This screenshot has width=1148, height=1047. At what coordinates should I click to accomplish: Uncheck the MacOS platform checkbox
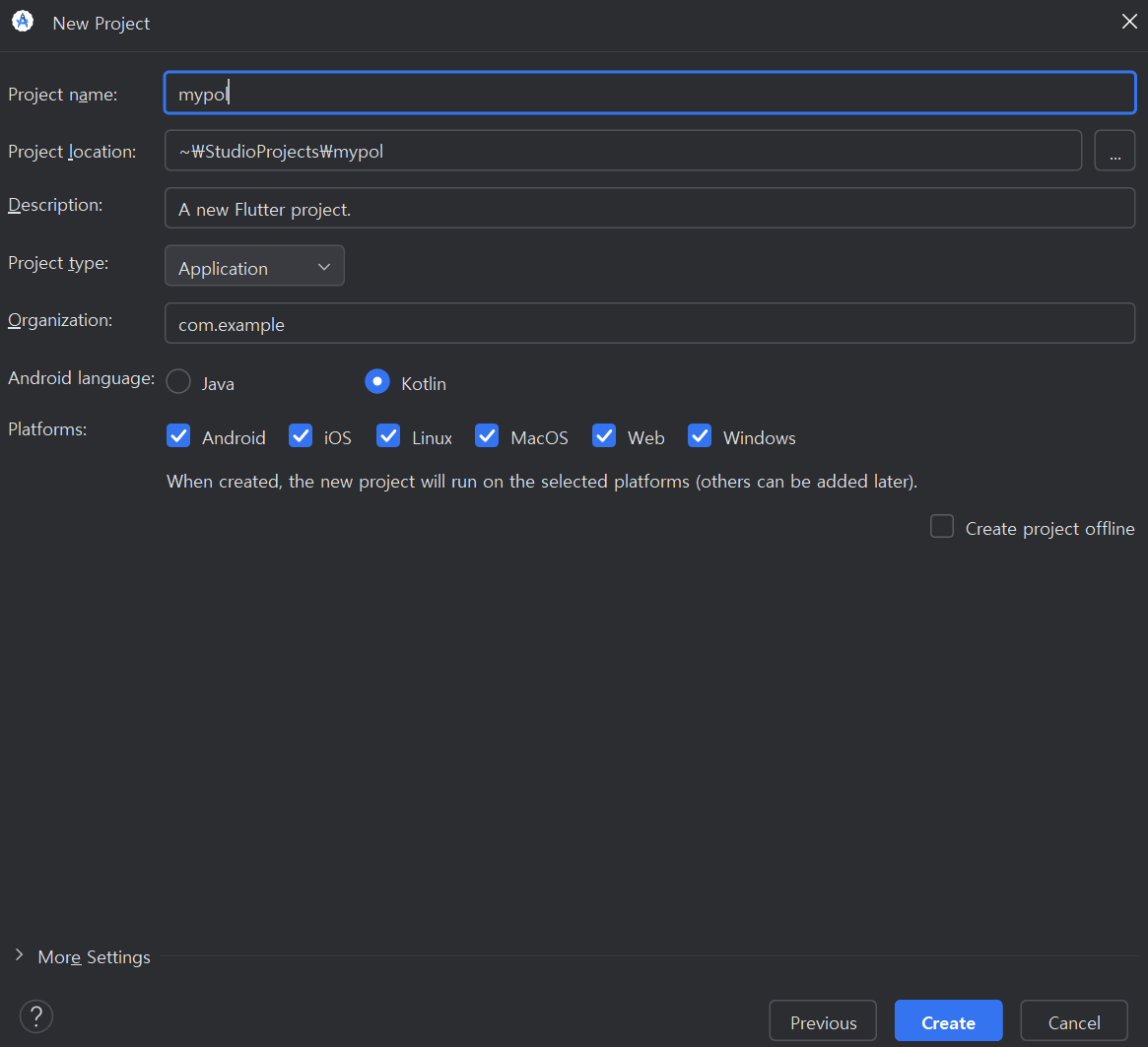click(487, 436)
